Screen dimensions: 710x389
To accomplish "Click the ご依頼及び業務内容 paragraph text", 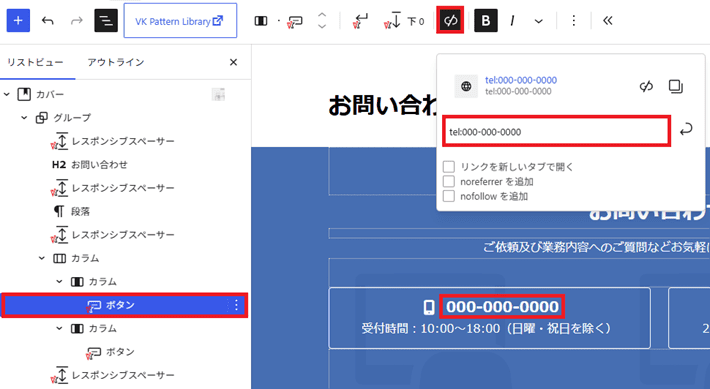I will tap(596, 247).
